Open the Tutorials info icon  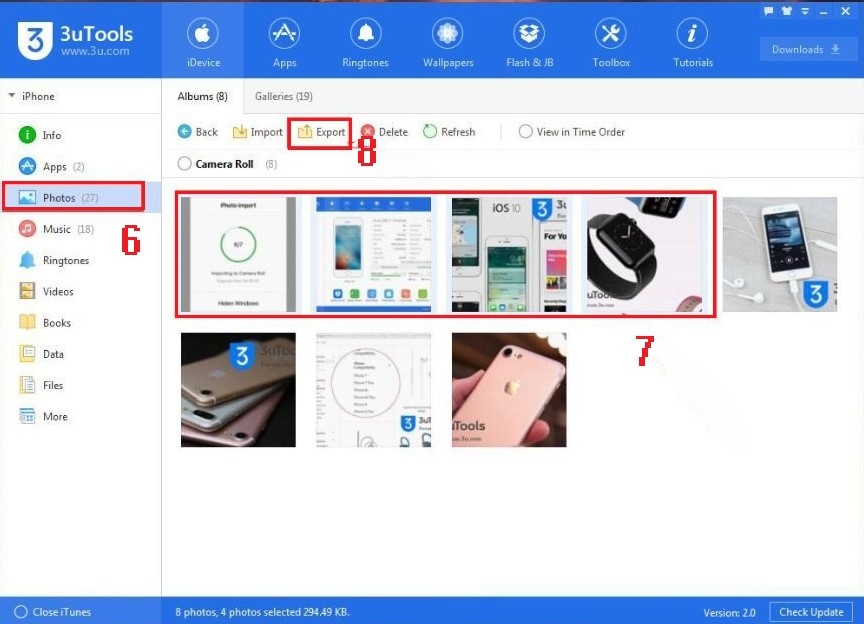(x=692, y=35)
